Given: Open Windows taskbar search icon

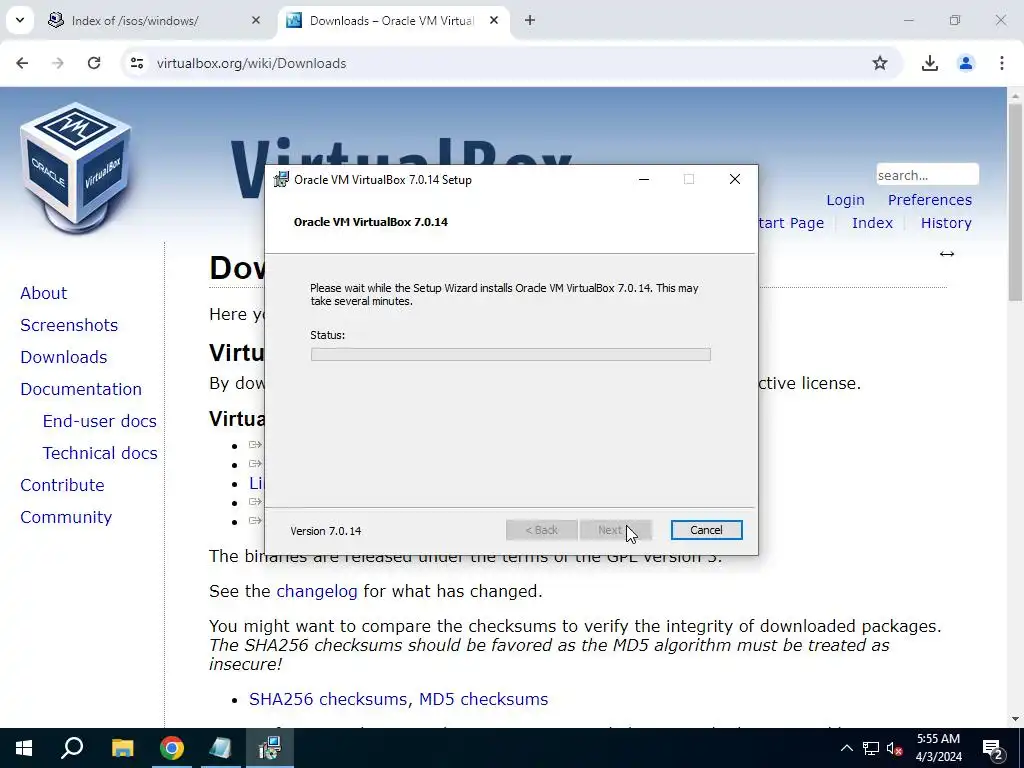Looking at the screenshot, I should point(72,748).
